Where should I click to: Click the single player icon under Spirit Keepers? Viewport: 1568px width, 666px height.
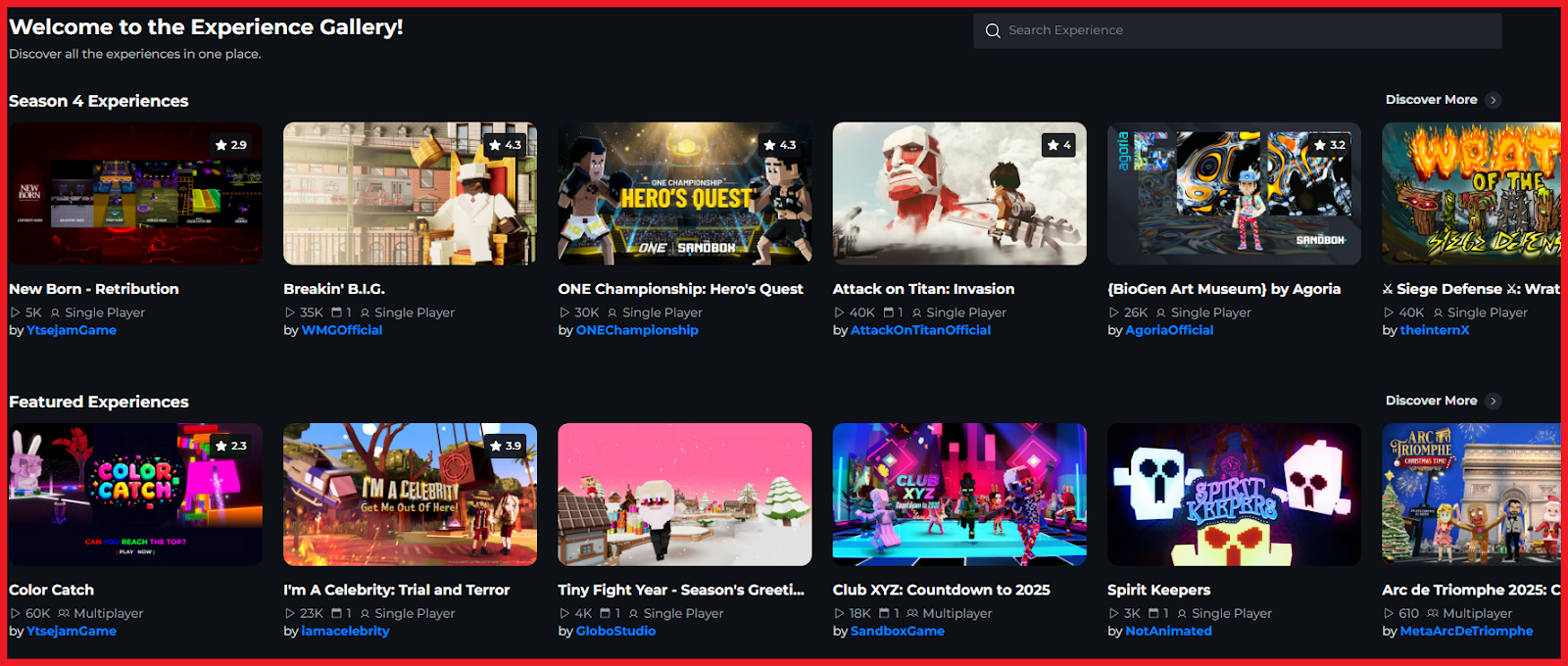1182,613
